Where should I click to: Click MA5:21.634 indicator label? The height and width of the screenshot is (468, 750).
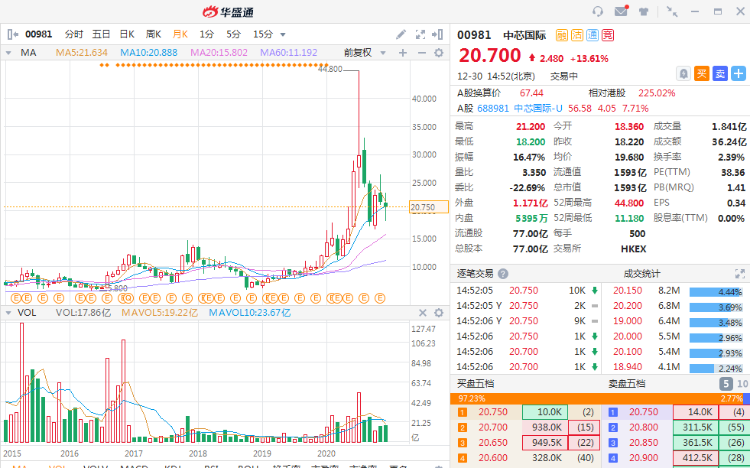pyautogui.click(x=81, y=53)
